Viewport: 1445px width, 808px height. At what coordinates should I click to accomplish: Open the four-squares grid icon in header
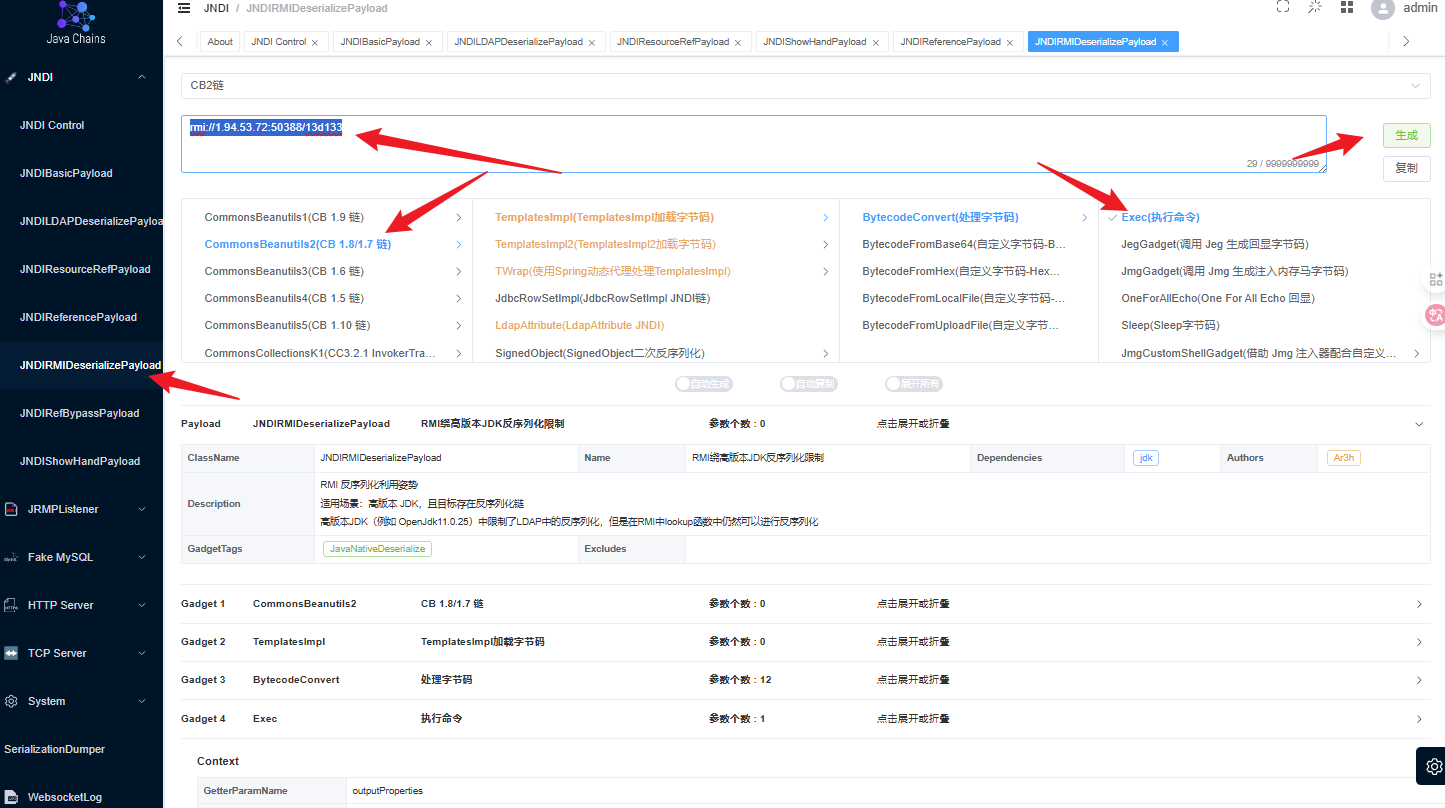[1347, 7]
